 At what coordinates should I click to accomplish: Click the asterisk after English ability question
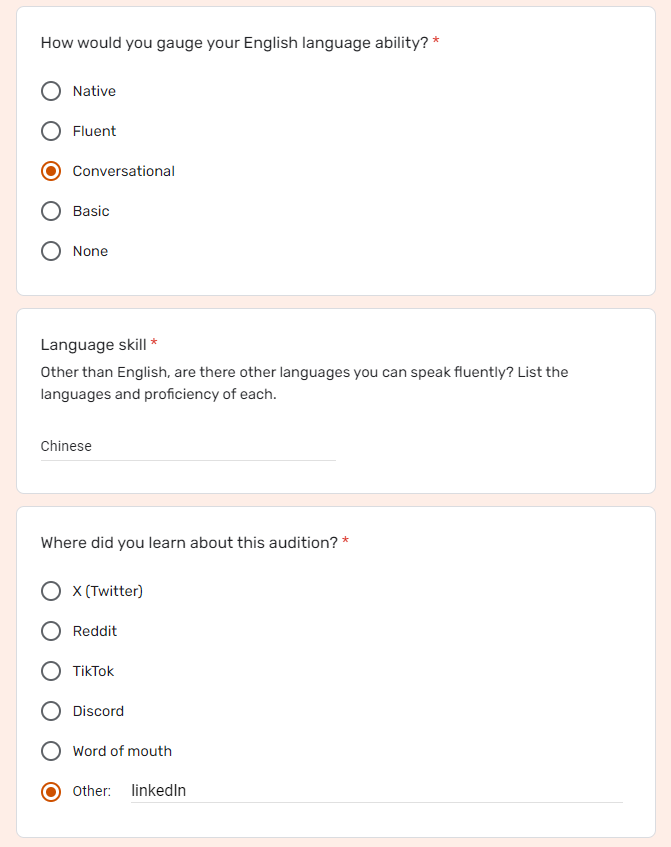pyautogui.click(x=436, y=41)
